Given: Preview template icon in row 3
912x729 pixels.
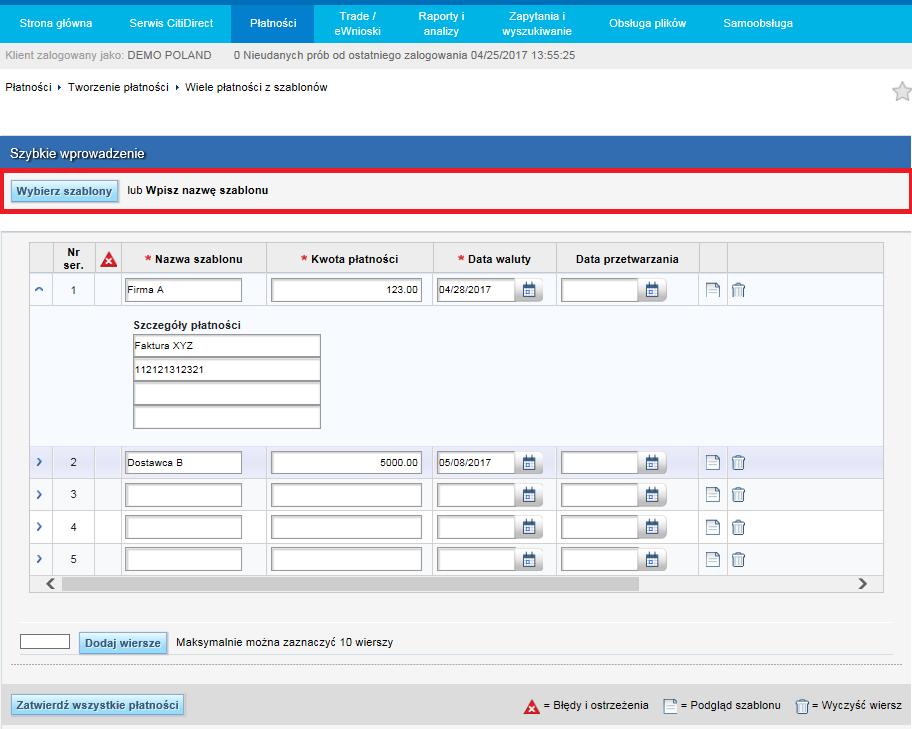Looking at the screenshot, I should (712, 495).
